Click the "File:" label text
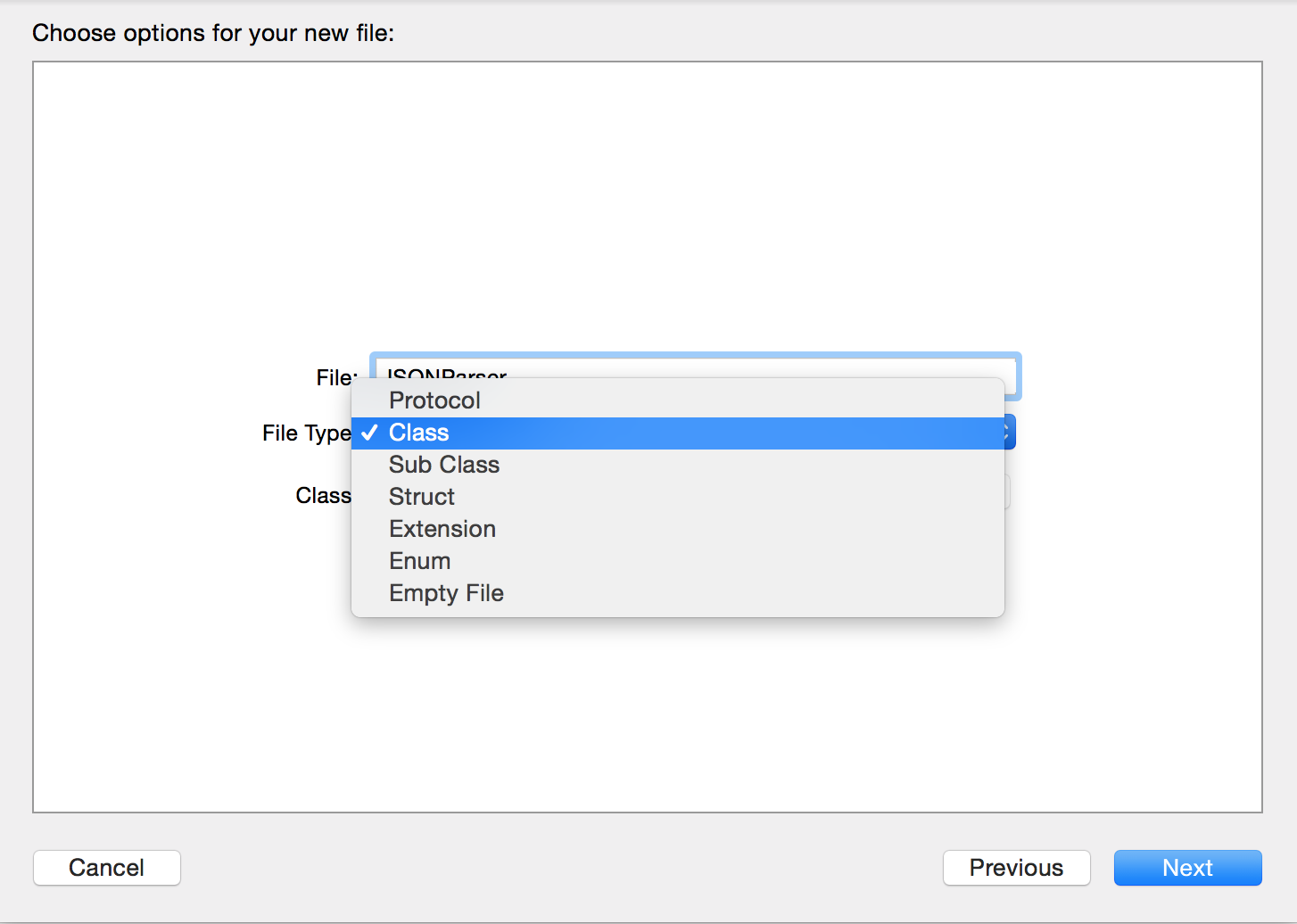Image resolution: width=1297 pixels, height=924 pixels. coord(335,377)
